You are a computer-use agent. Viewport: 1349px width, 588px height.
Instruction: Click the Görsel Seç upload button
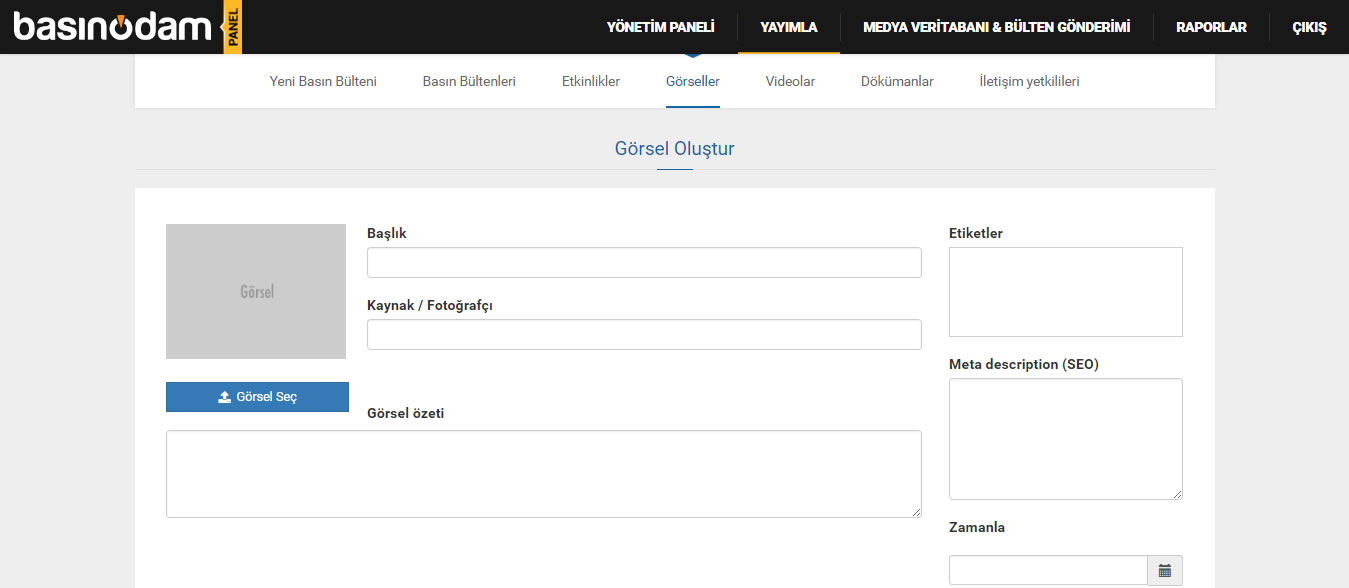[257, 397]
